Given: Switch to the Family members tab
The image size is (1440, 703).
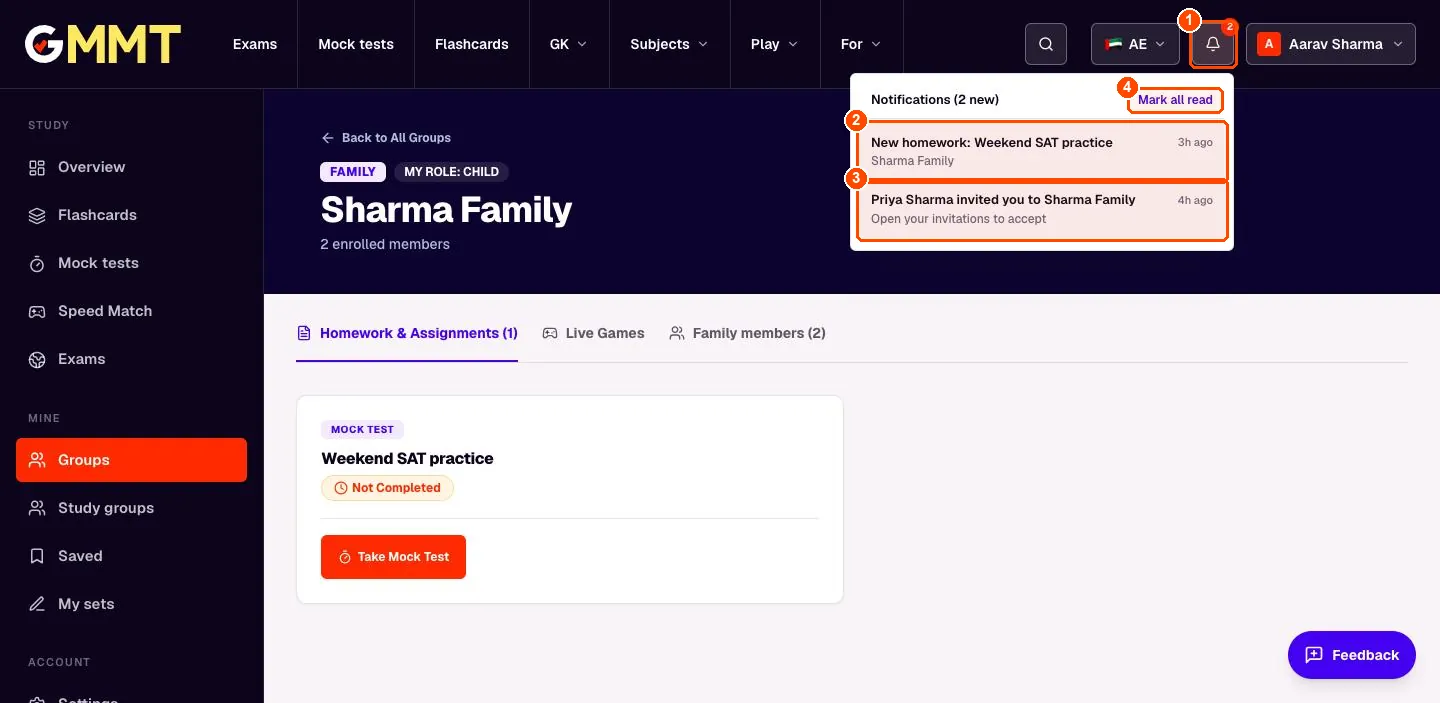Looking at the screenshot, I should (x=748, y=333).
